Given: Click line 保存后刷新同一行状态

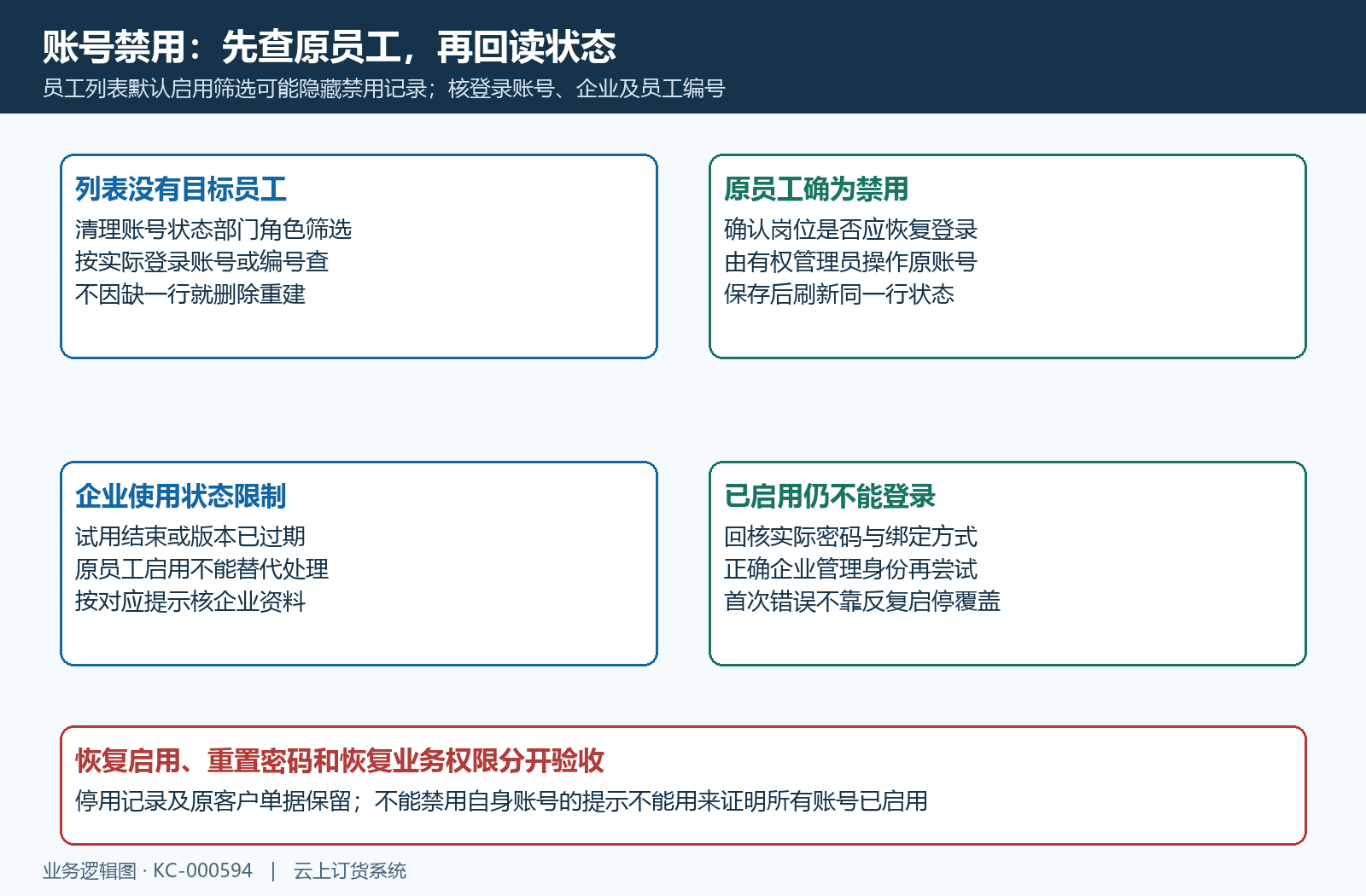Looking at the screenshot, I should [x=839, y=294].
